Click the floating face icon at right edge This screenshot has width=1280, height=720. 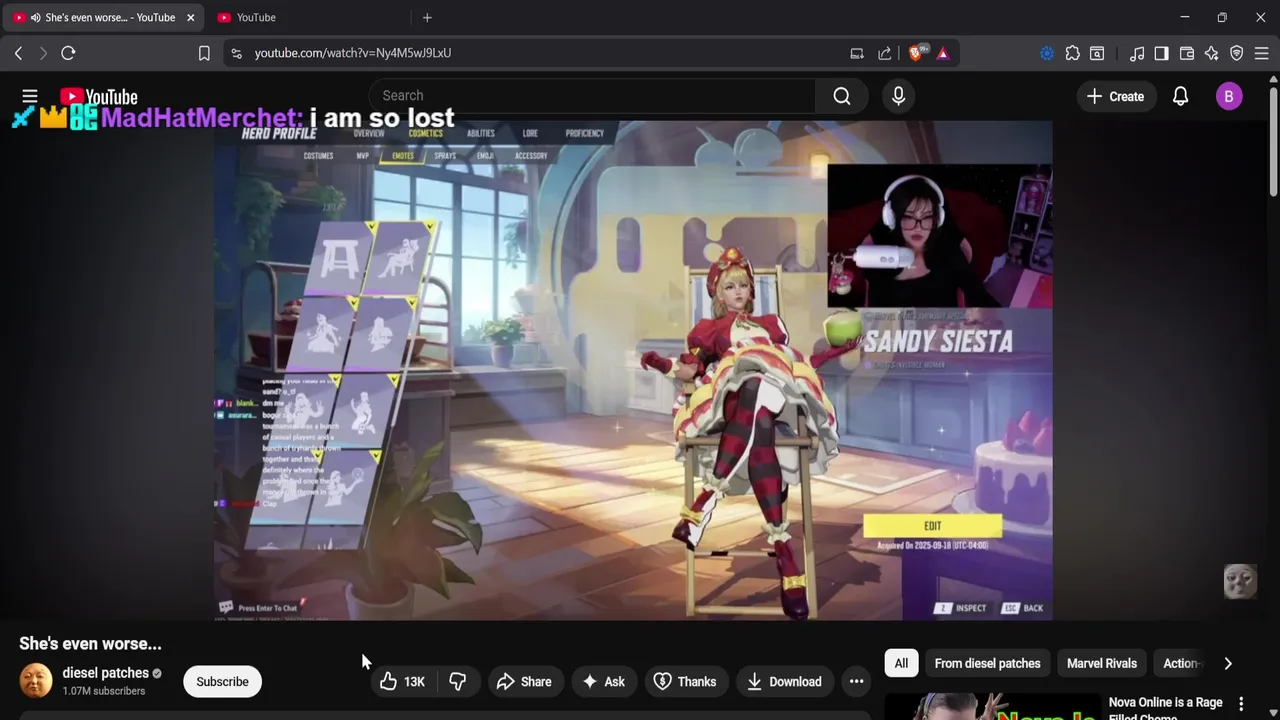1240,582
